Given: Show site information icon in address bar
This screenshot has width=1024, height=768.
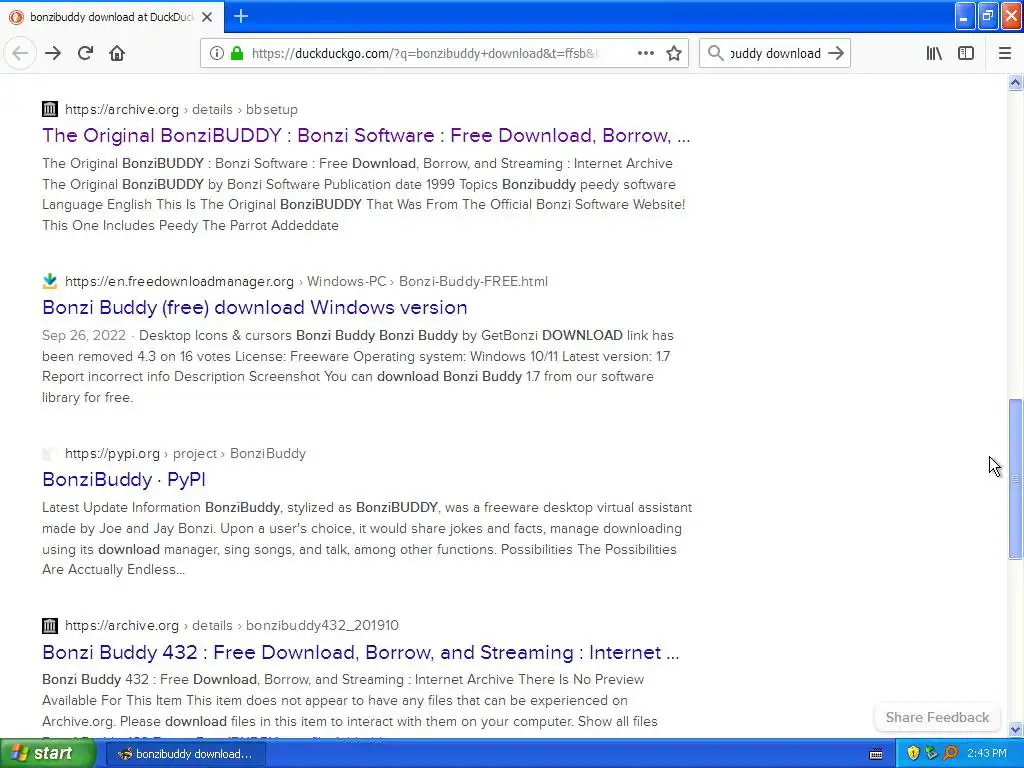Looking at the screenshot, I should click(x=216, y=53).
